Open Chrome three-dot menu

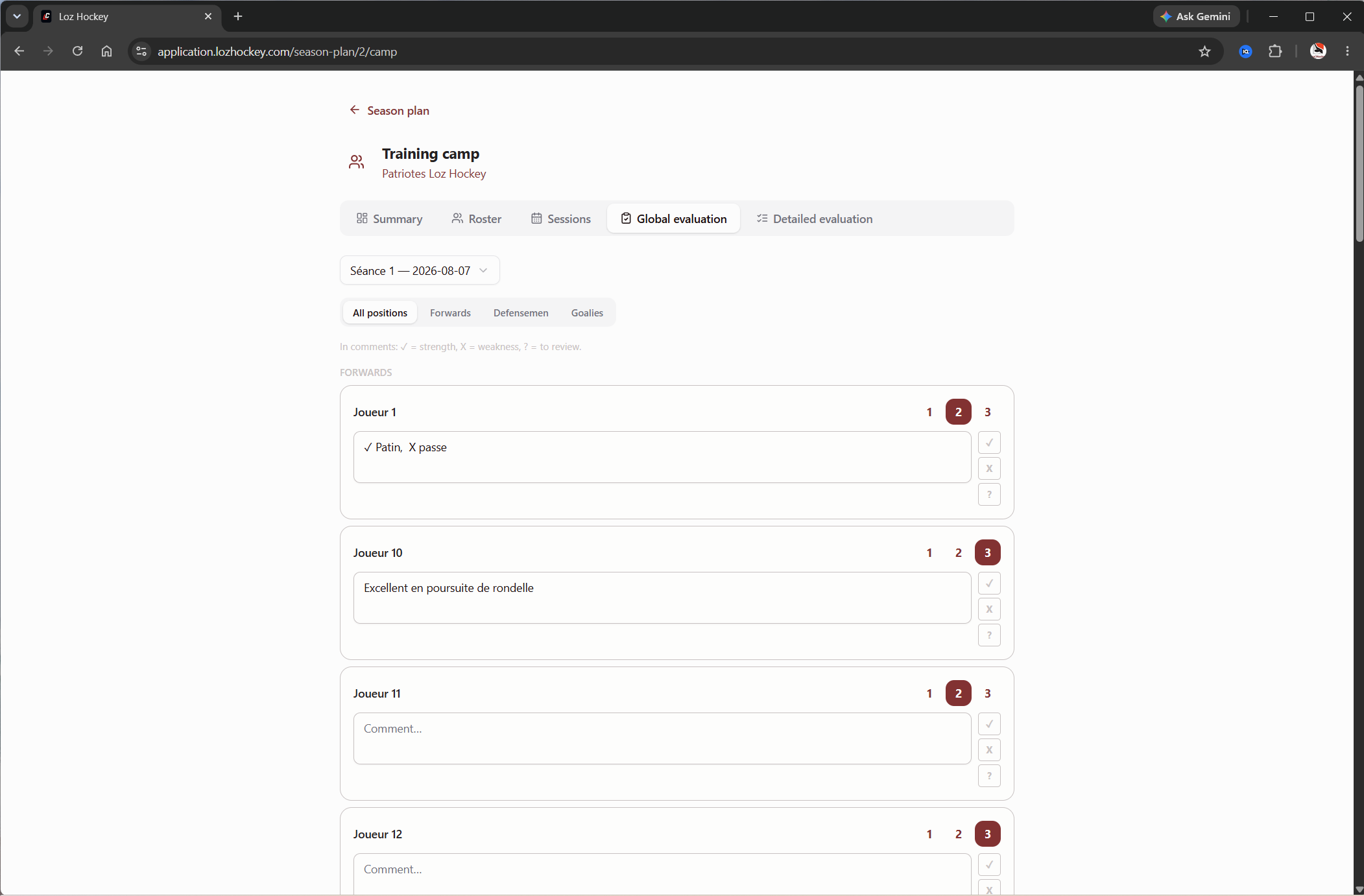tap(1347, 51)
